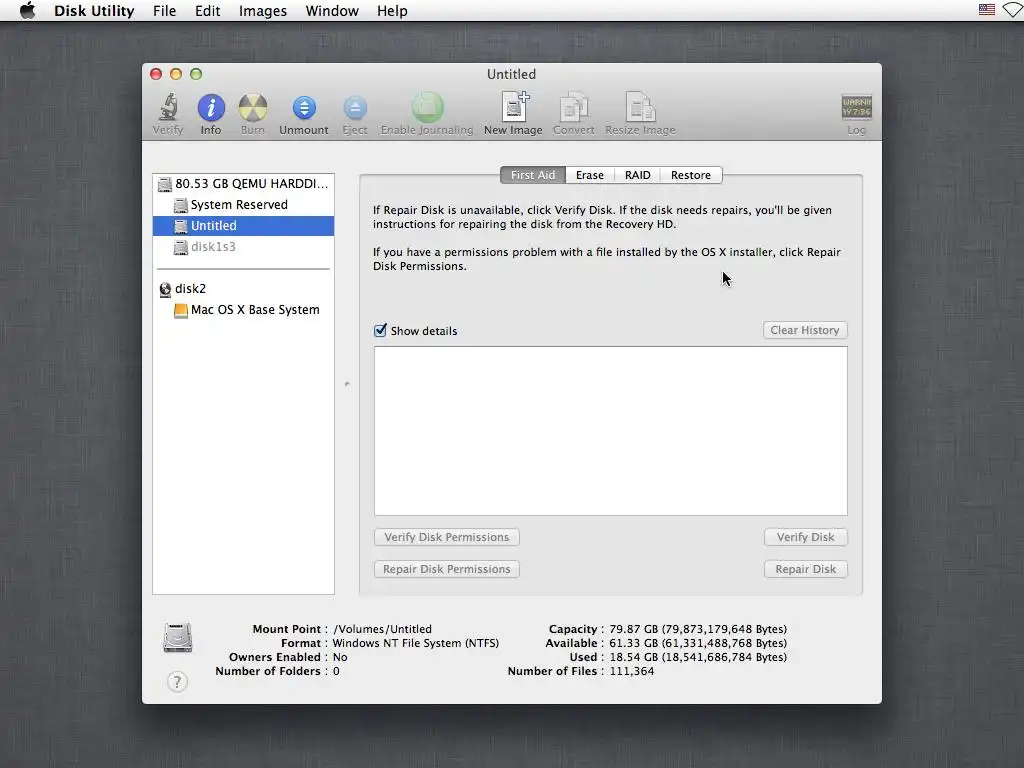Click the Number of Files value 111,364
1024x768 pixels.
632,671
